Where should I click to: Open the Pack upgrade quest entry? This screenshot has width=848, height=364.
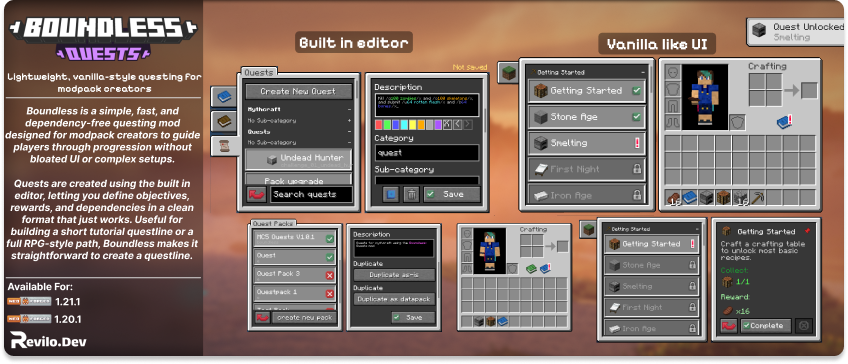coord(299,180)
